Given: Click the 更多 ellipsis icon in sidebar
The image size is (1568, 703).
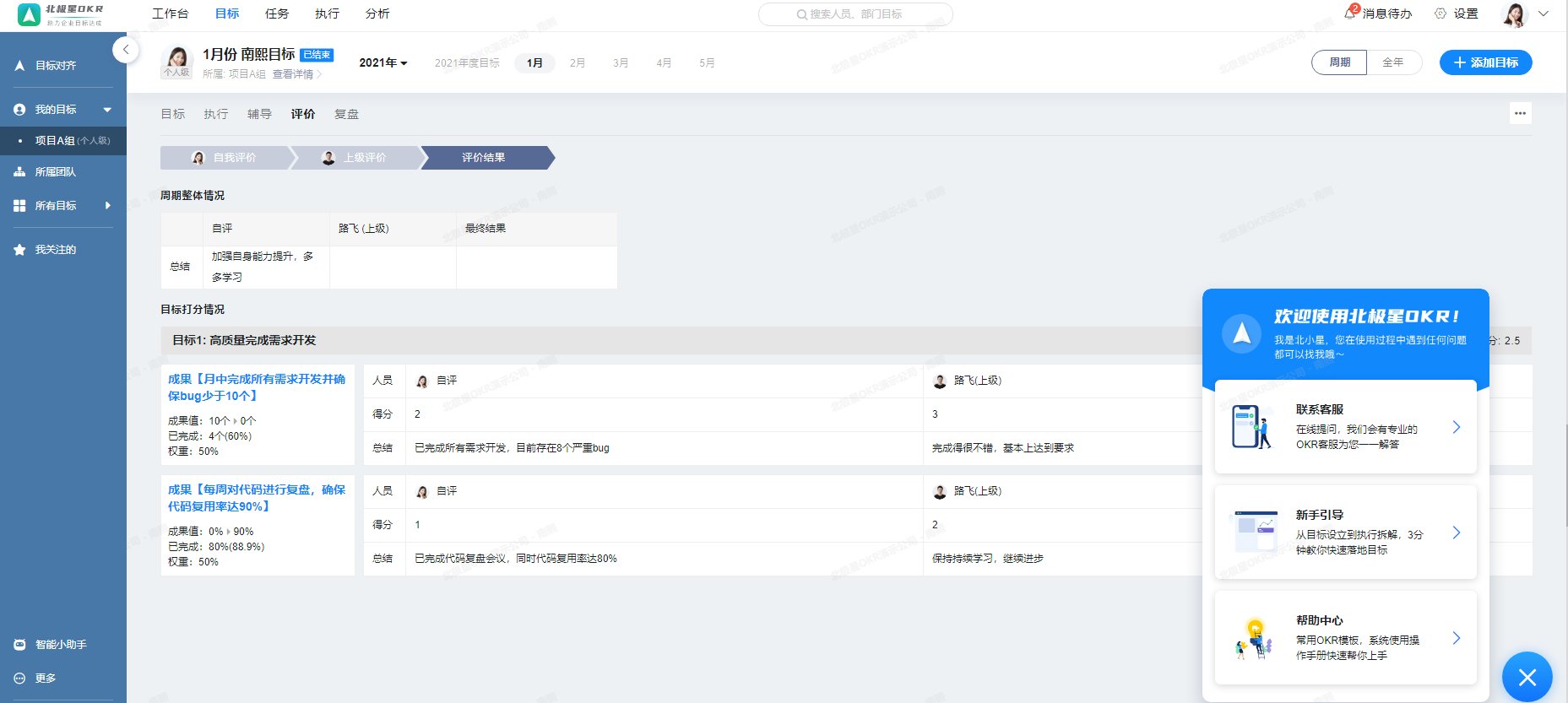Looking at the screenshot, I should click(19, 679).
